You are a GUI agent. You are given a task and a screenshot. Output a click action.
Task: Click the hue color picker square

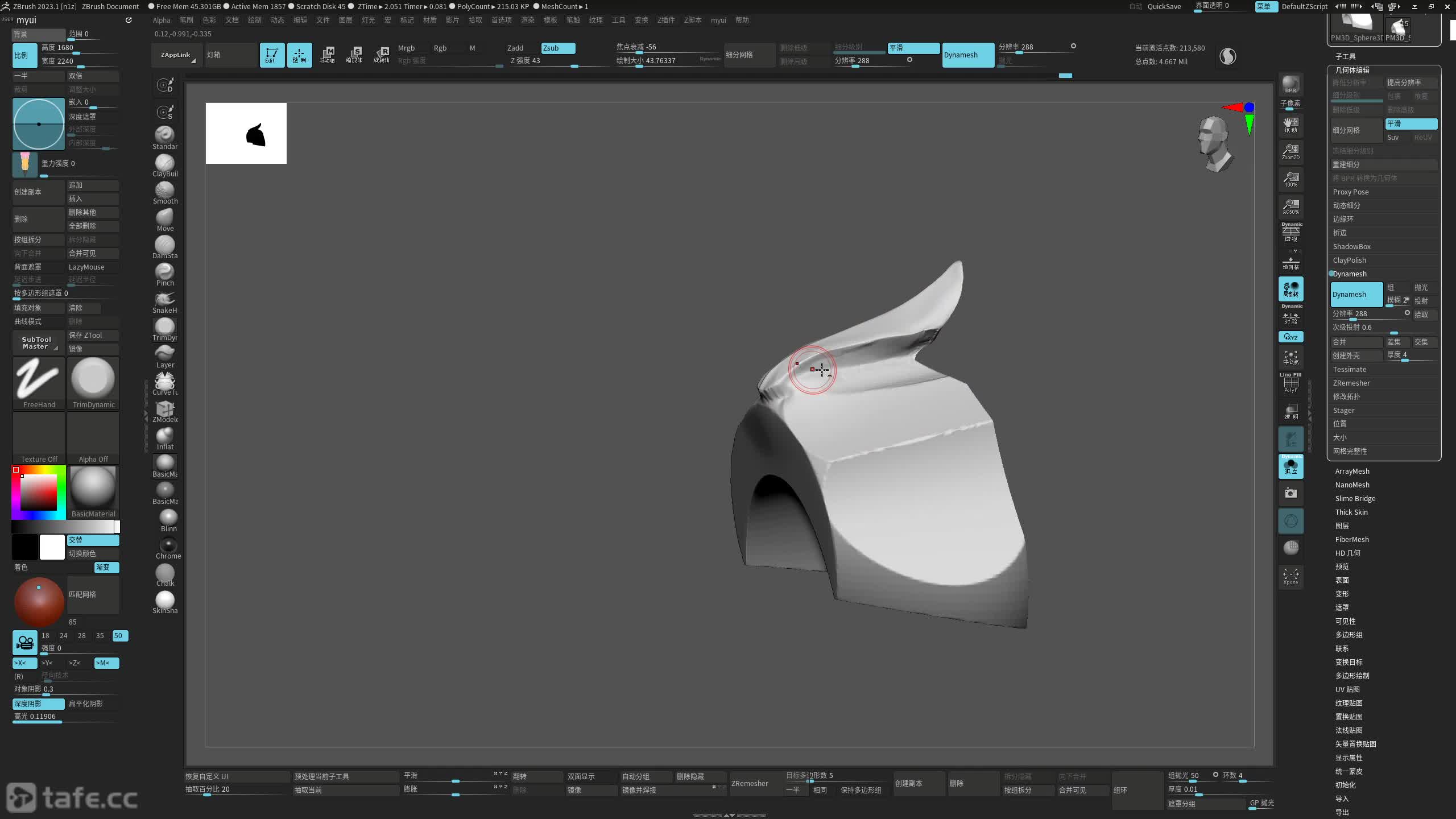39,493
